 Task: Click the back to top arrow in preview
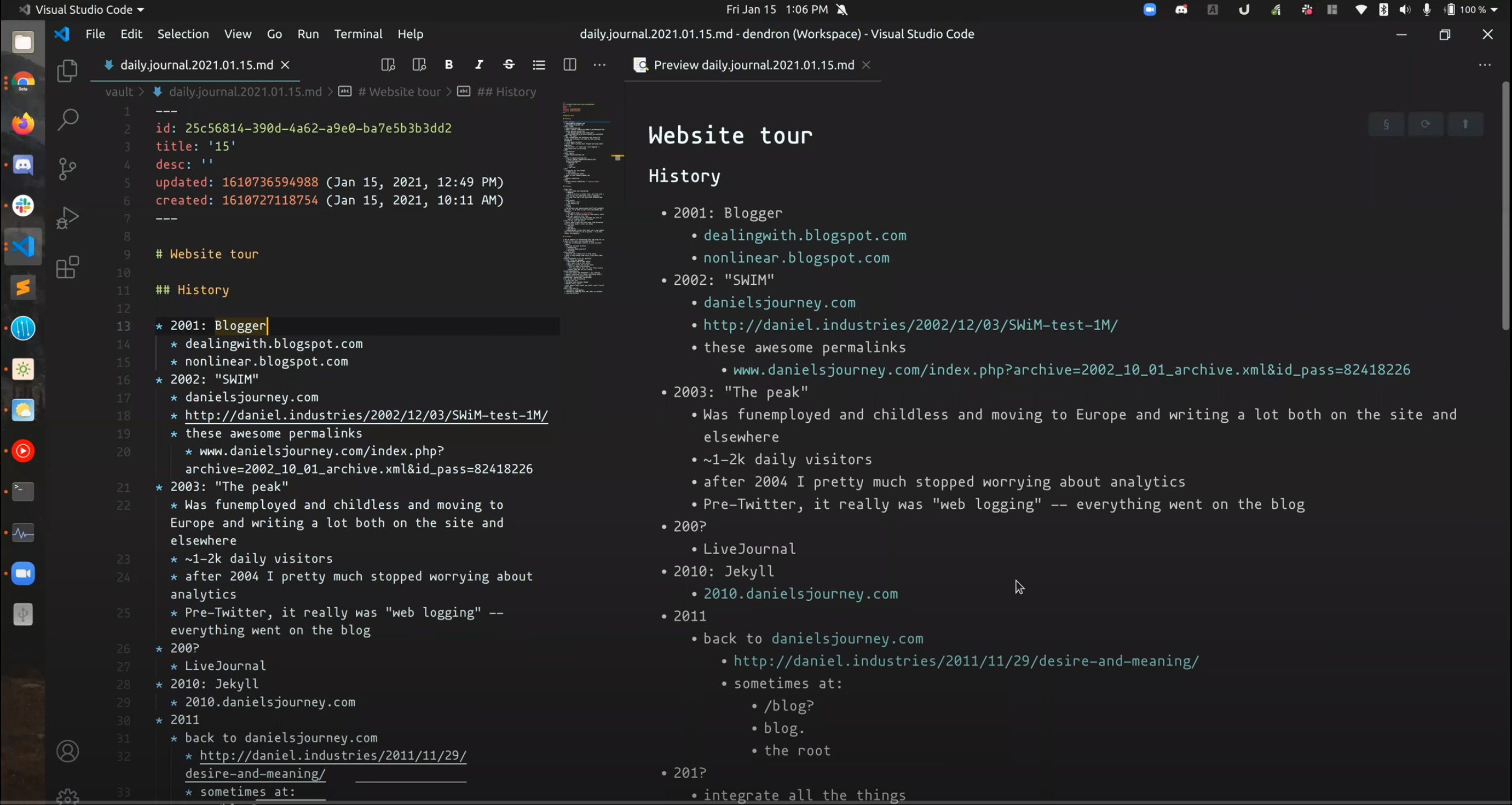tap(1465, 124)
